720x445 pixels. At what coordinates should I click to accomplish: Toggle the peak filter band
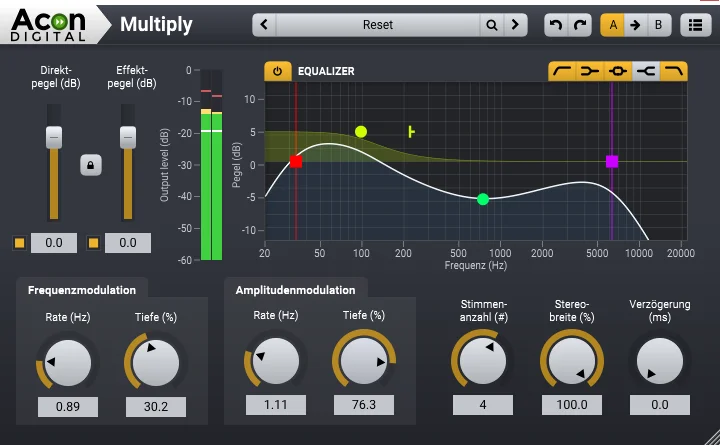[618, 71]
